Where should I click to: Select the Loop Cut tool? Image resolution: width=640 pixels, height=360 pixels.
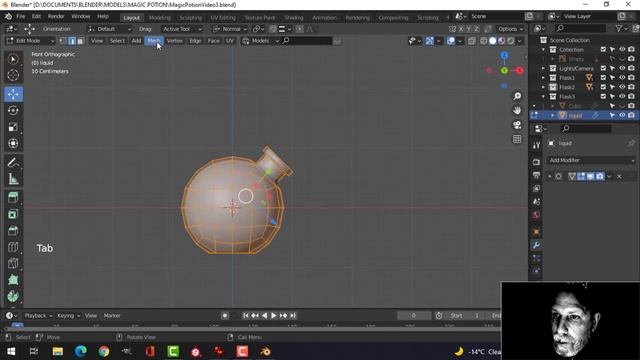[x=13, y=247]
